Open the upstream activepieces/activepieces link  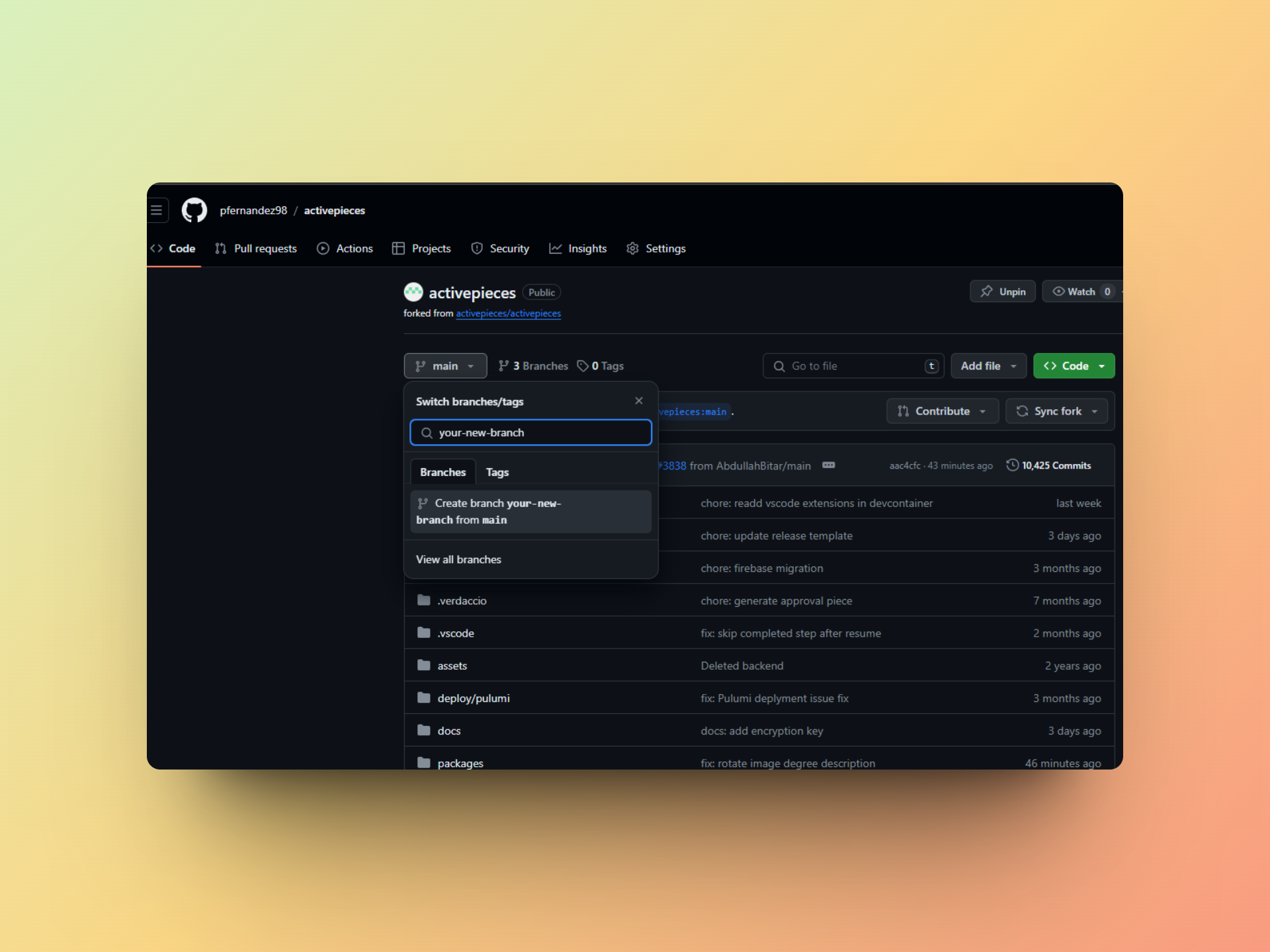(508, 313)
